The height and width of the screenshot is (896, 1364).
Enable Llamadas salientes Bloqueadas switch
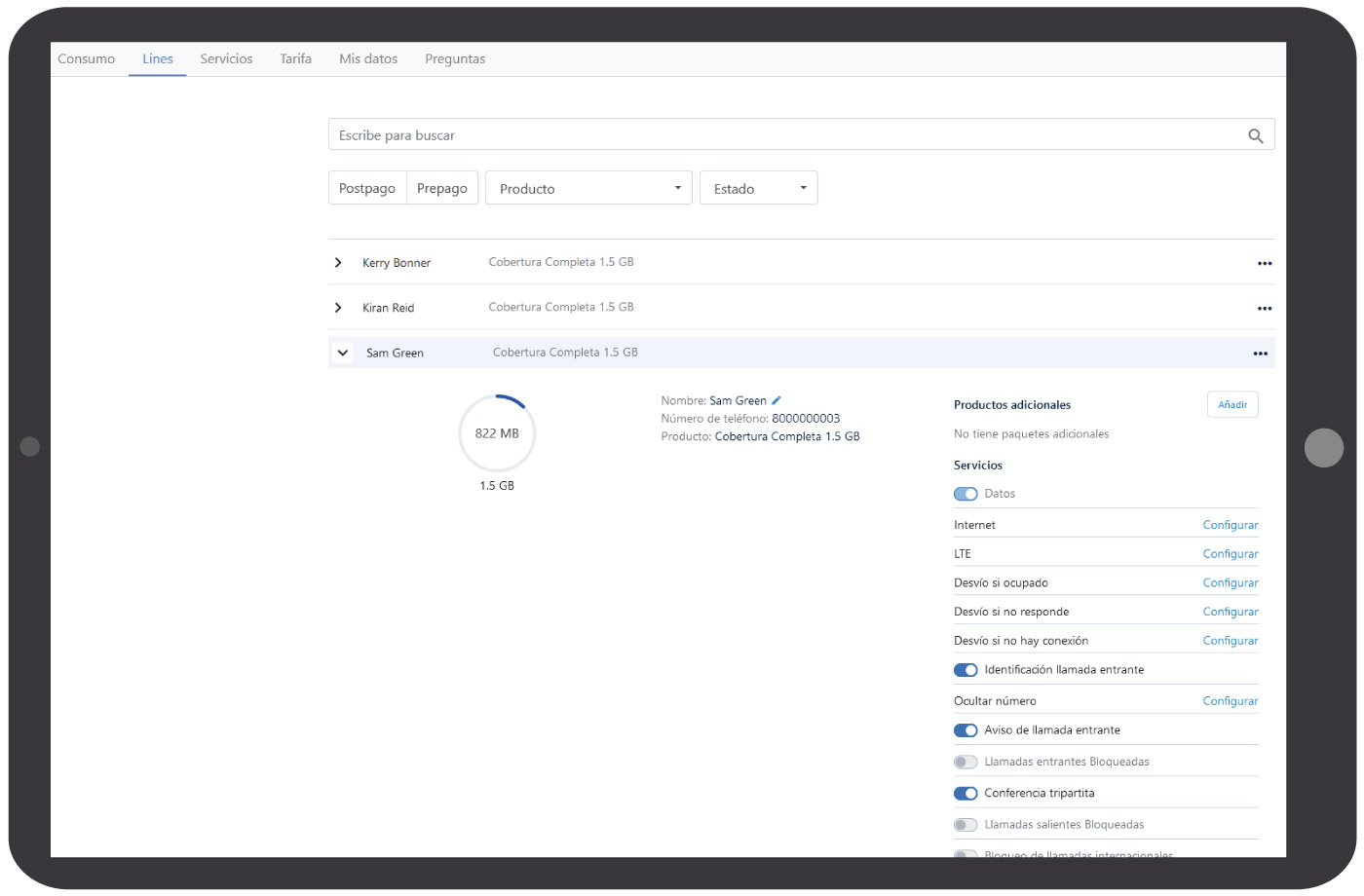click(x=966, y=825)
